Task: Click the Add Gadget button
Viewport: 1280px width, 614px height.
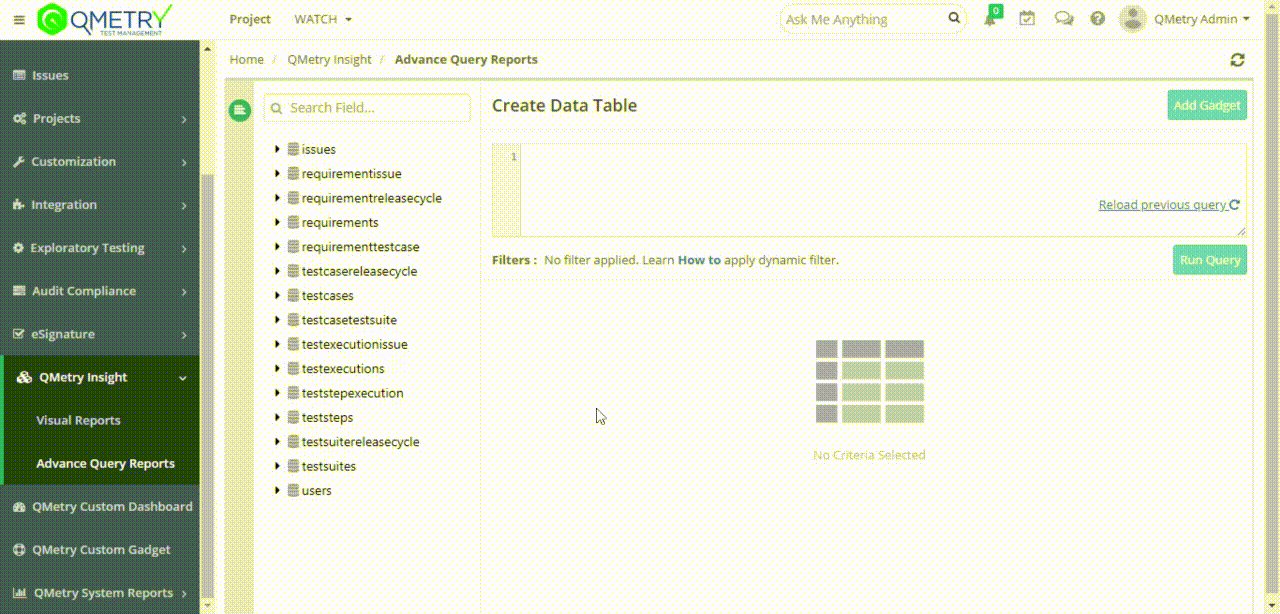Action: (1207, 105)
